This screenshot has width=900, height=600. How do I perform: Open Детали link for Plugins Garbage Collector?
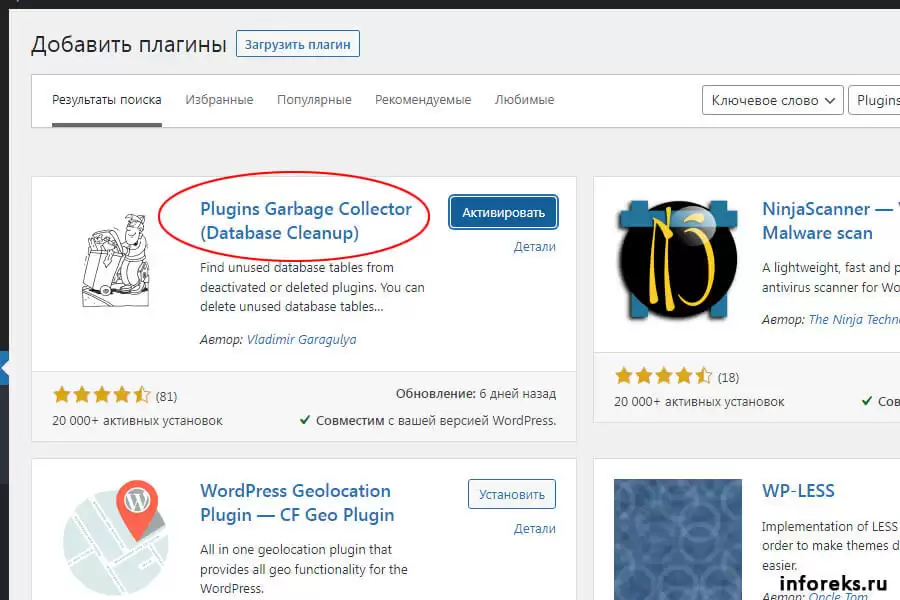(x=535, y=247)
